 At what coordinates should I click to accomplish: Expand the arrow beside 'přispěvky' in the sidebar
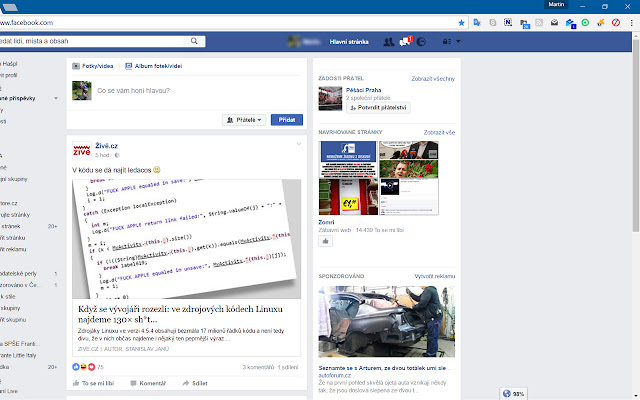[56, 98]
